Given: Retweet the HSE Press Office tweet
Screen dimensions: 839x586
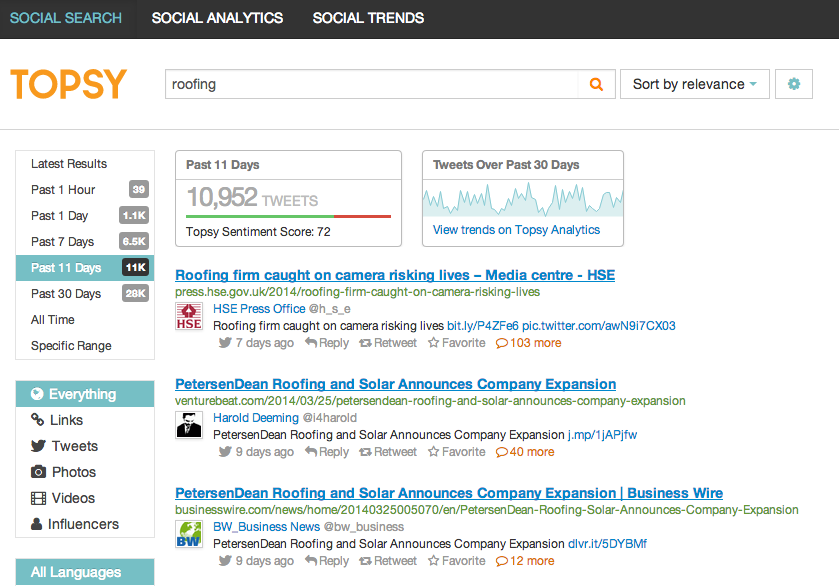Looking at the screenshot, I should coord(388,343).
